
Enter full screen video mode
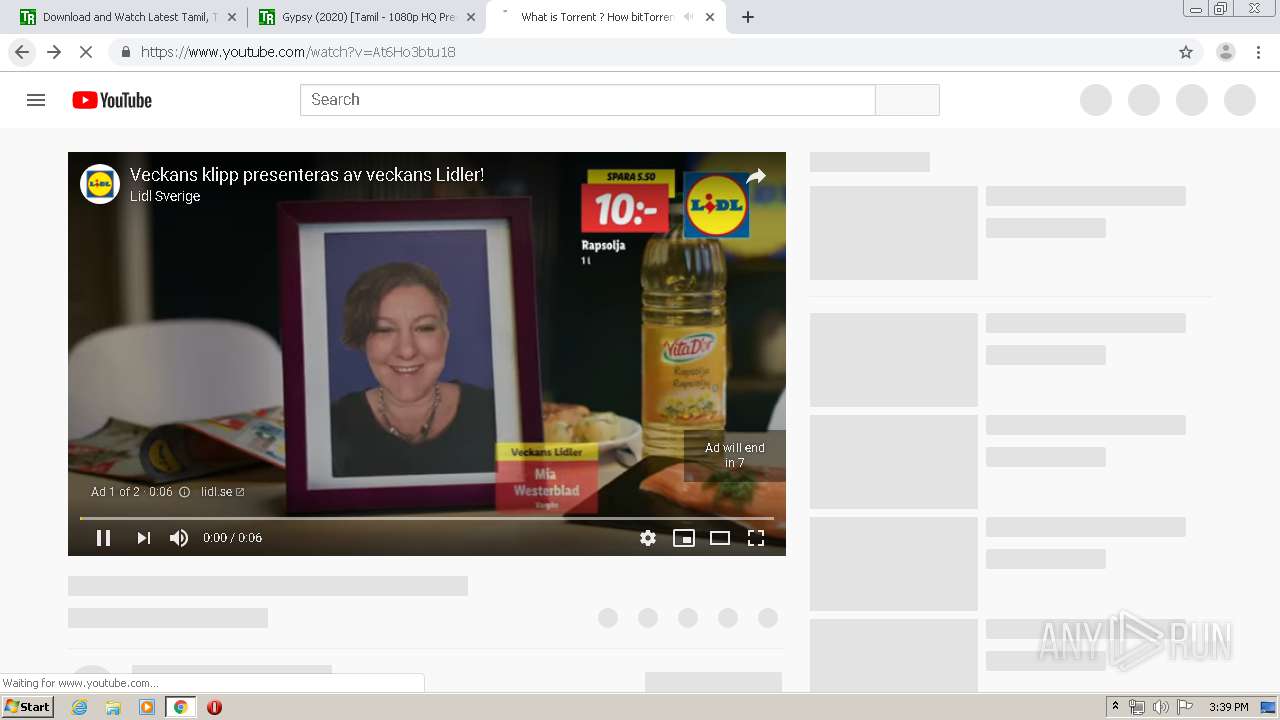[756, 538]
